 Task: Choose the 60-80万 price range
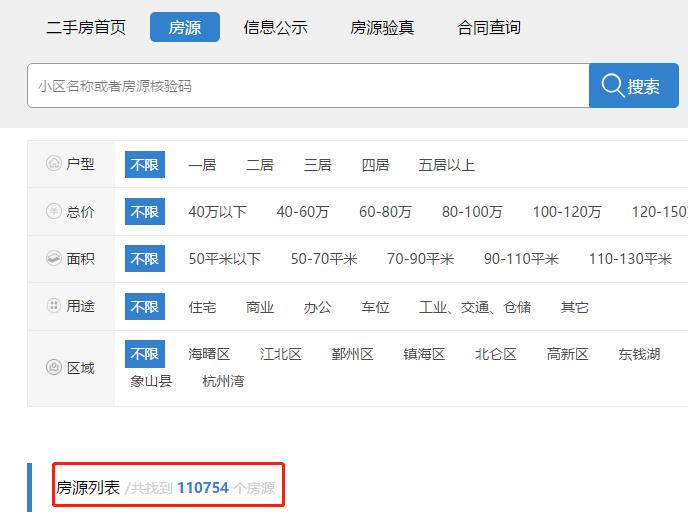tap(385, 212)
